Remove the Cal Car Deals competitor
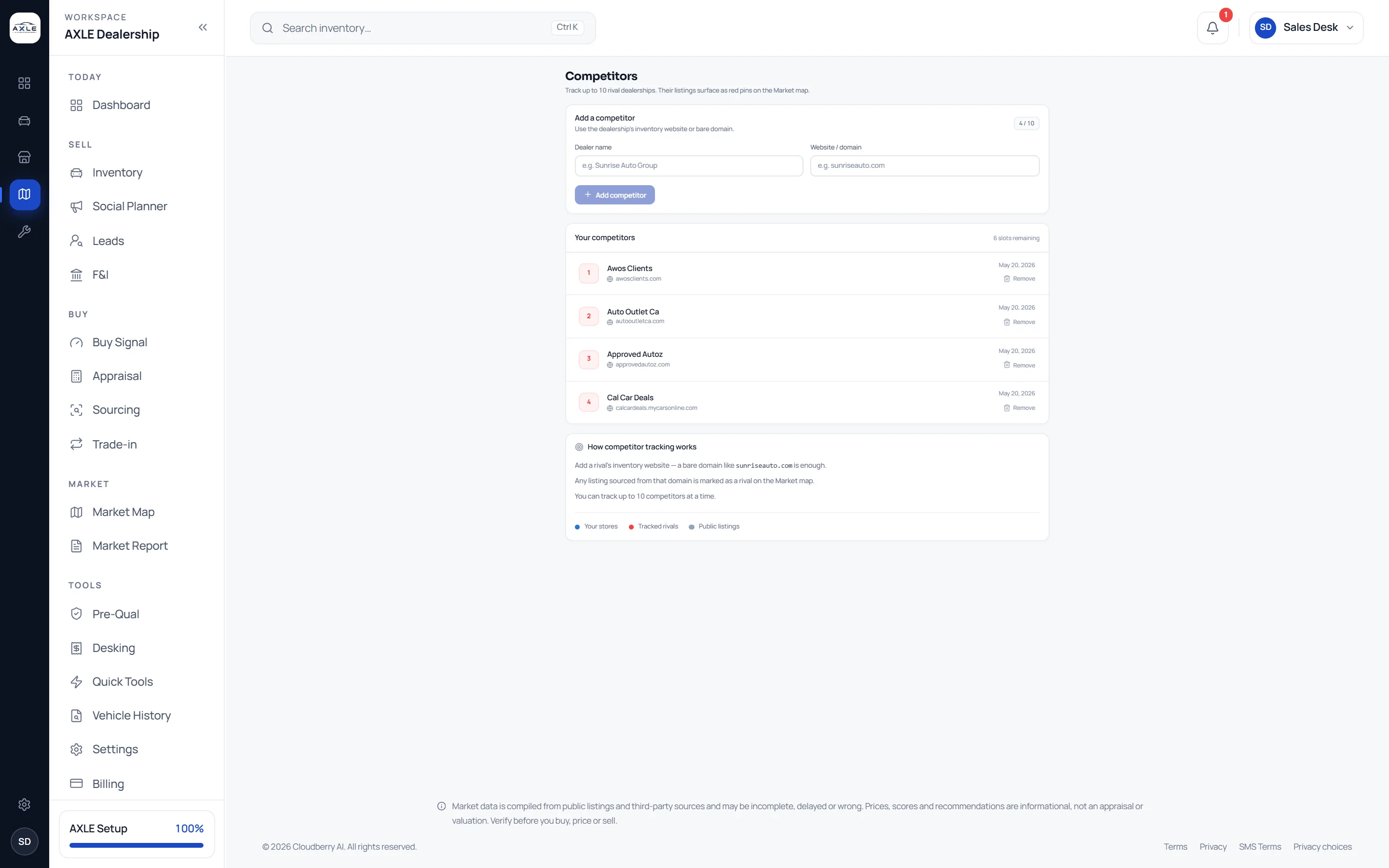Viewport: 1389px width, 868px height. click(1020, 408)
